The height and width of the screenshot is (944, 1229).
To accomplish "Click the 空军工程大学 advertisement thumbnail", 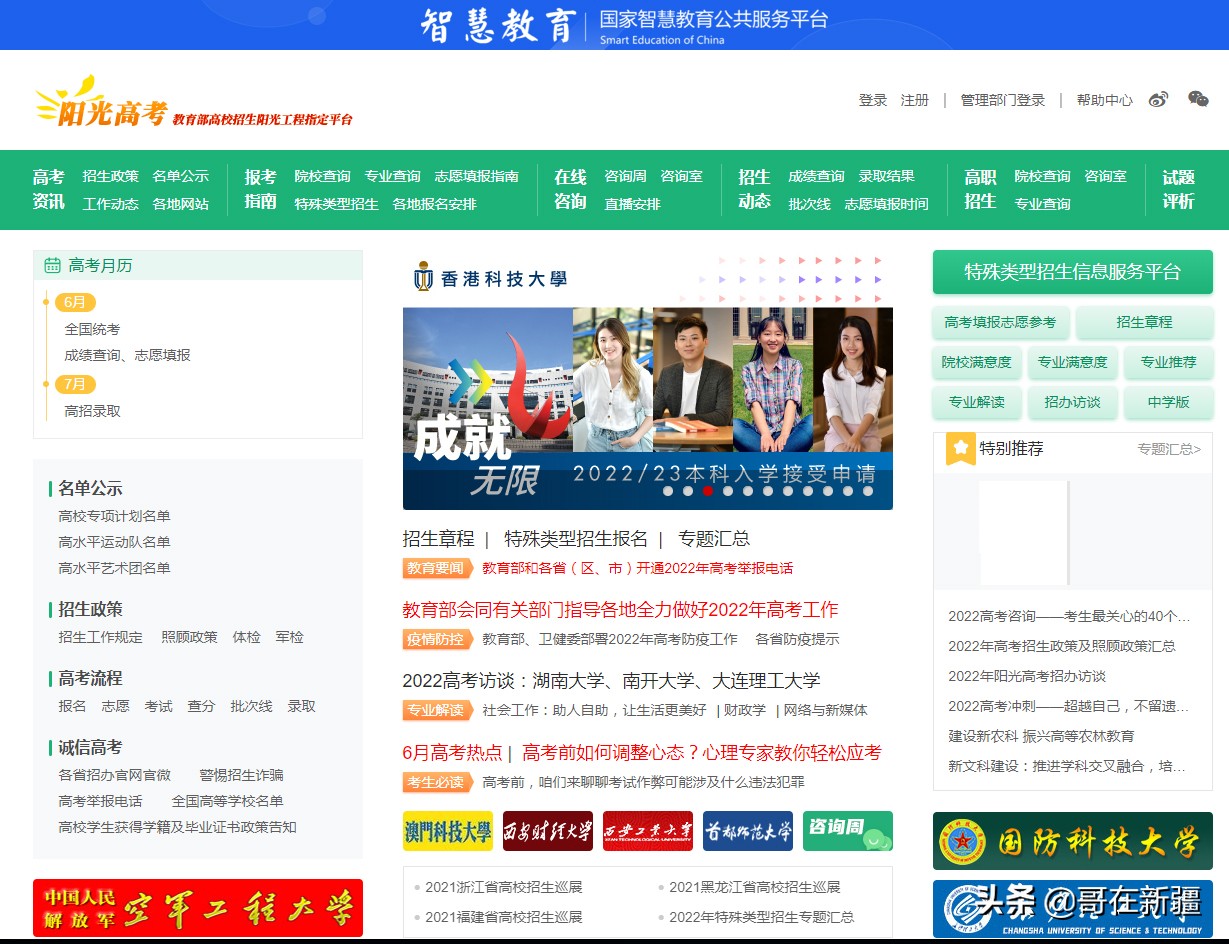I will coord(197,907).
